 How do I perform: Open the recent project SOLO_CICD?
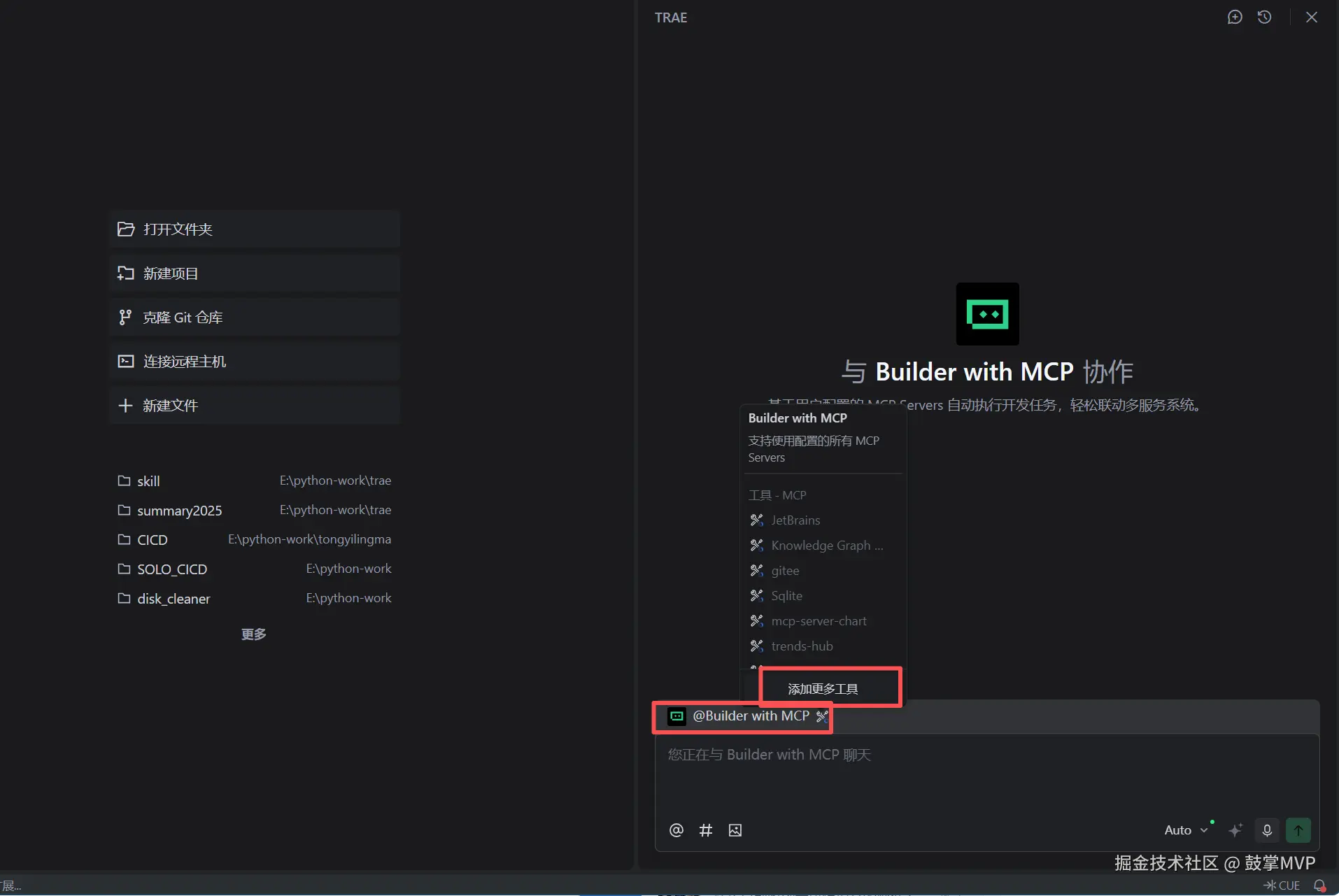click(x=255, y=569)
